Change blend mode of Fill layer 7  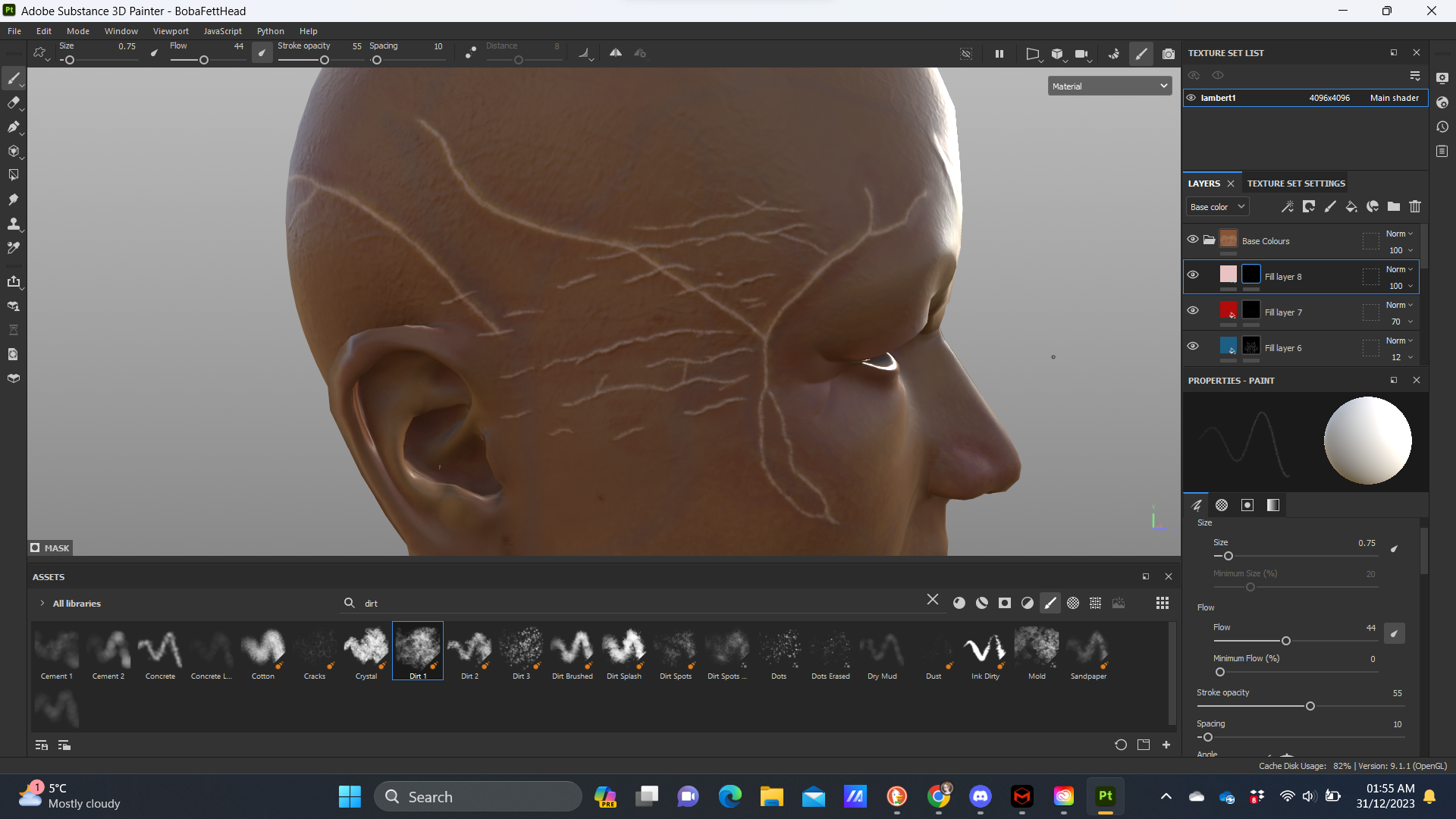tap(1399, 305)
